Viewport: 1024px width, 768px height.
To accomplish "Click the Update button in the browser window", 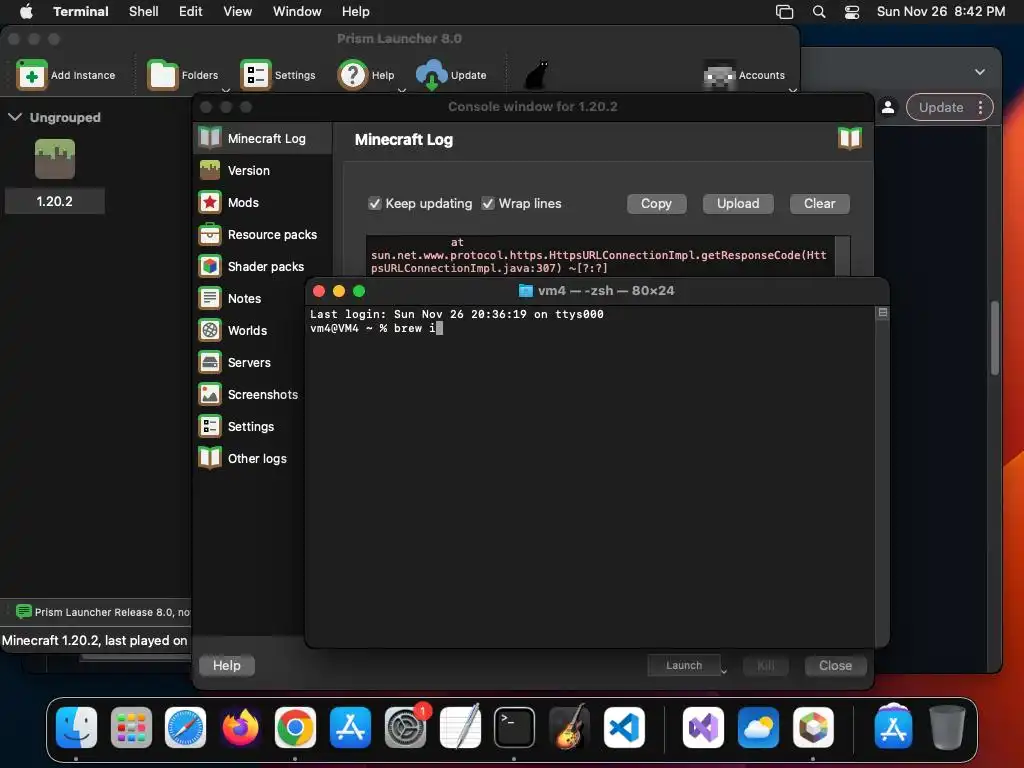I will (940, 107).
